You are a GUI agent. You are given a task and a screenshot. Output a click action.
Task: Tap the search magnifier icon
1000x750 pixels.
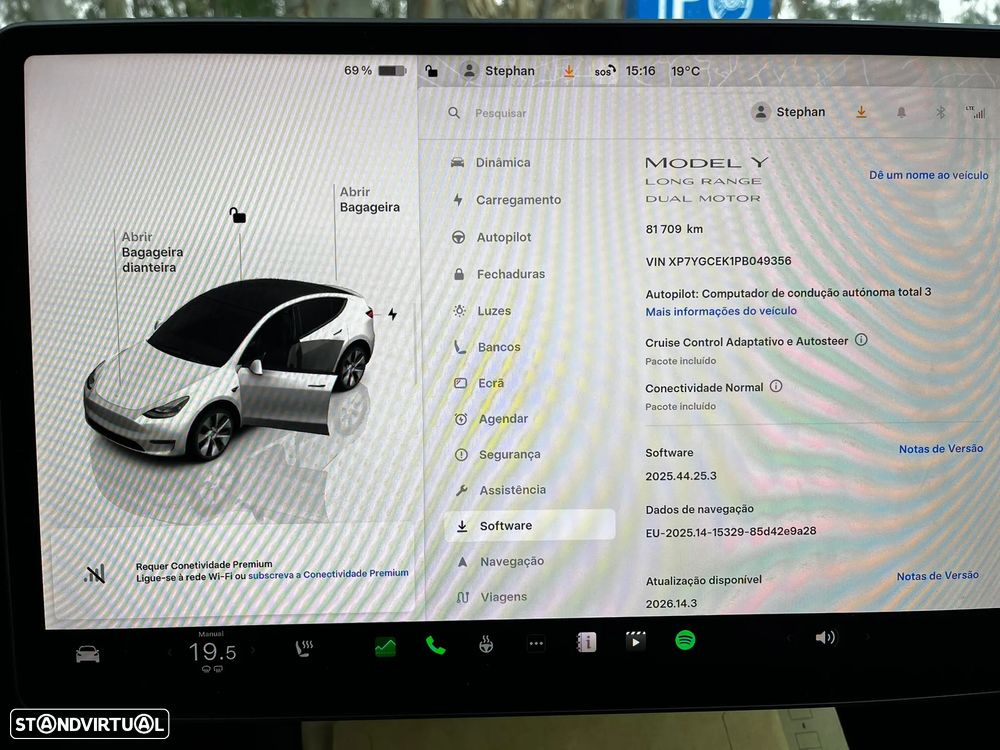[454, 113]
